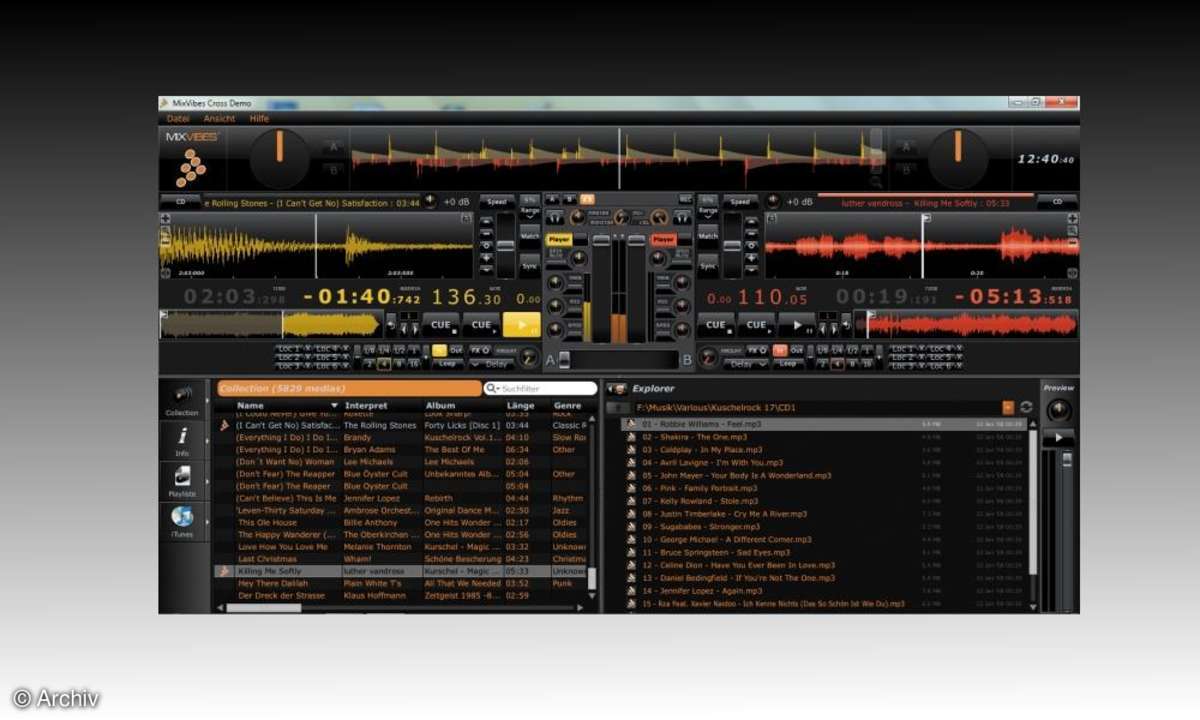The image size is (1200, 720).
Task: Open the Ansicht menu
Action: (217, 118)
